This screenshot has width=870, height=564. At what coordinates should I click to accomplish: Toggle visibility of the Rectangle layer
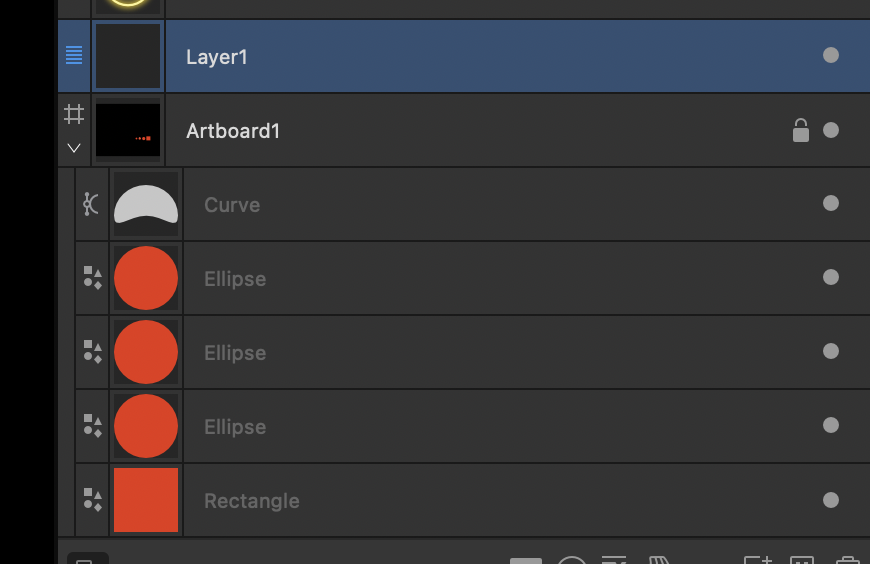pos(831,500)
